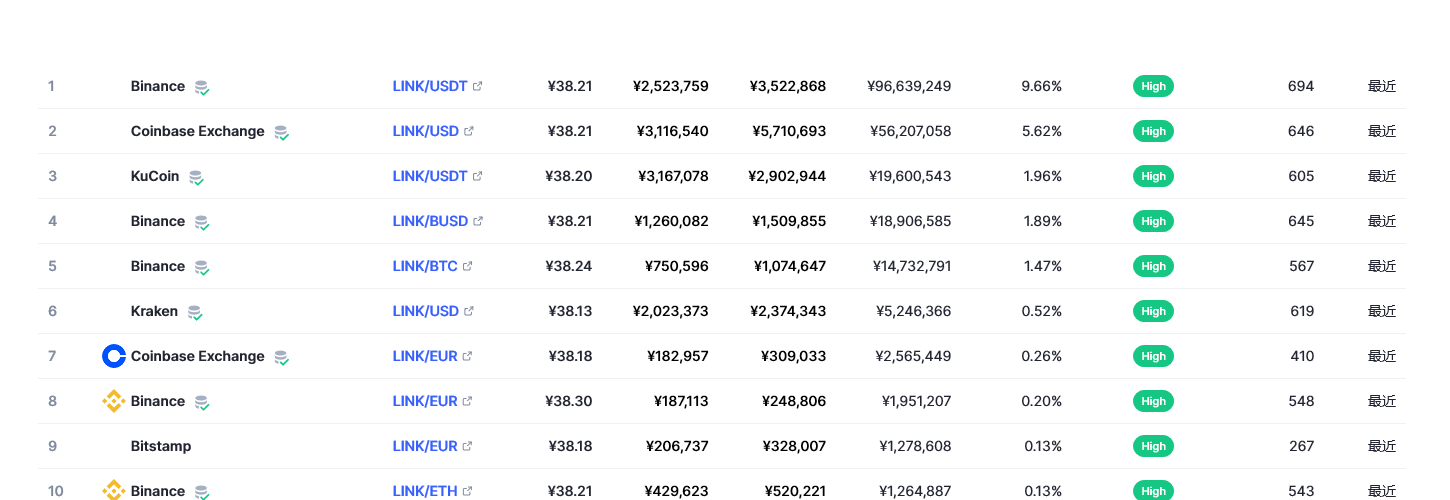This screenshot has height=500, width=1450.
Task: Open external link icon for Binance LINK/EUR
Action: 467,401
